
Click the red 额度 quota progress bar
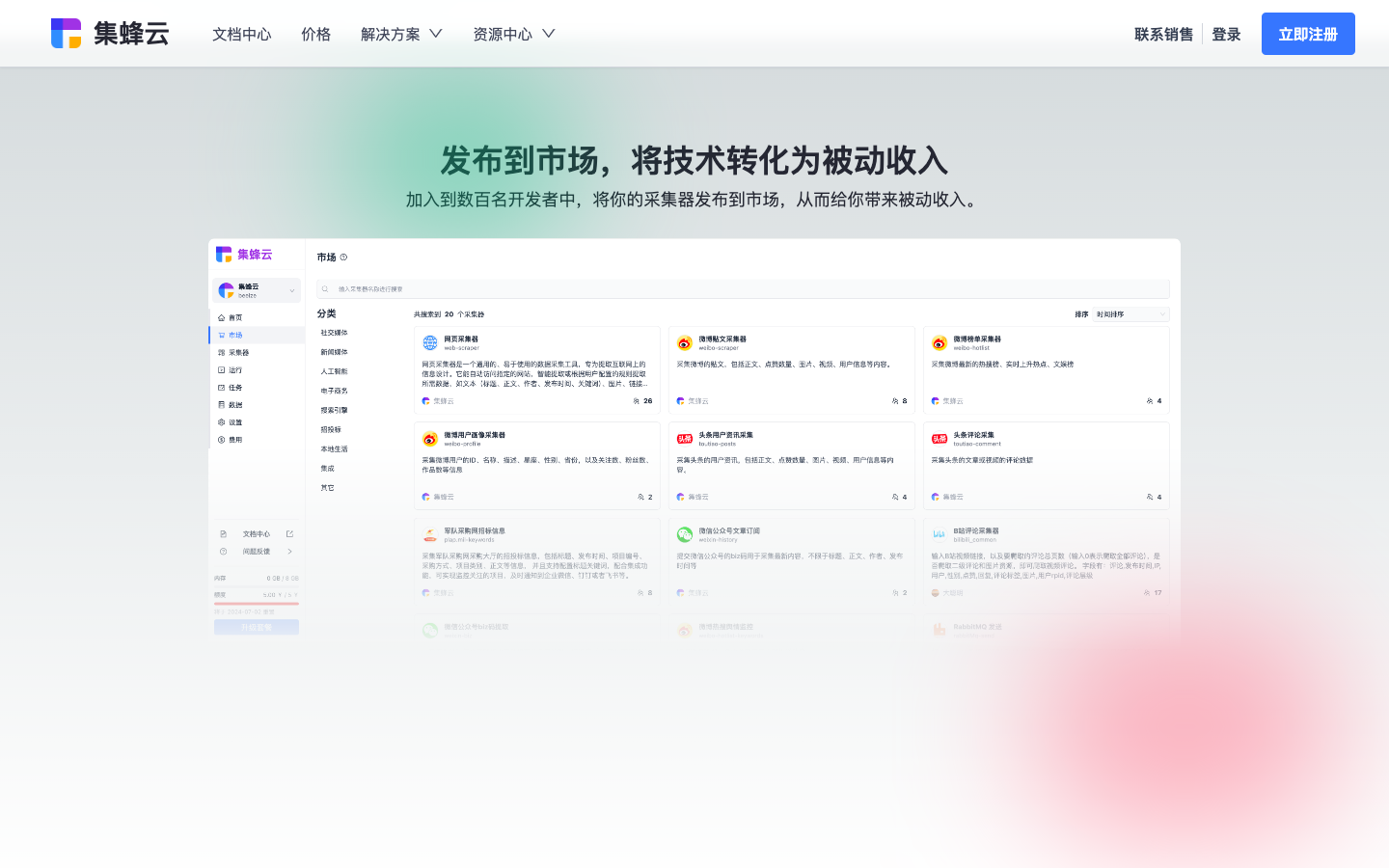257,604
